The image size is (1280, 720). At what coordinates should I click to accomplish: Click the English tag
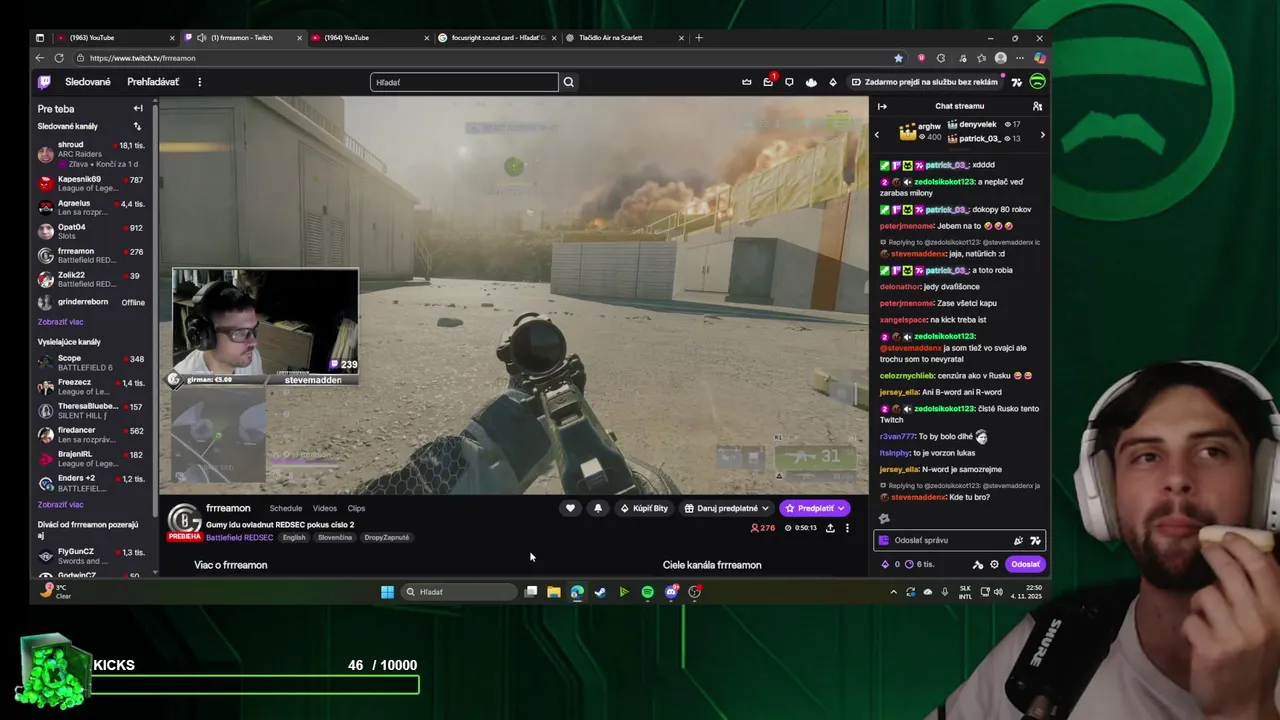coord(294,538)
